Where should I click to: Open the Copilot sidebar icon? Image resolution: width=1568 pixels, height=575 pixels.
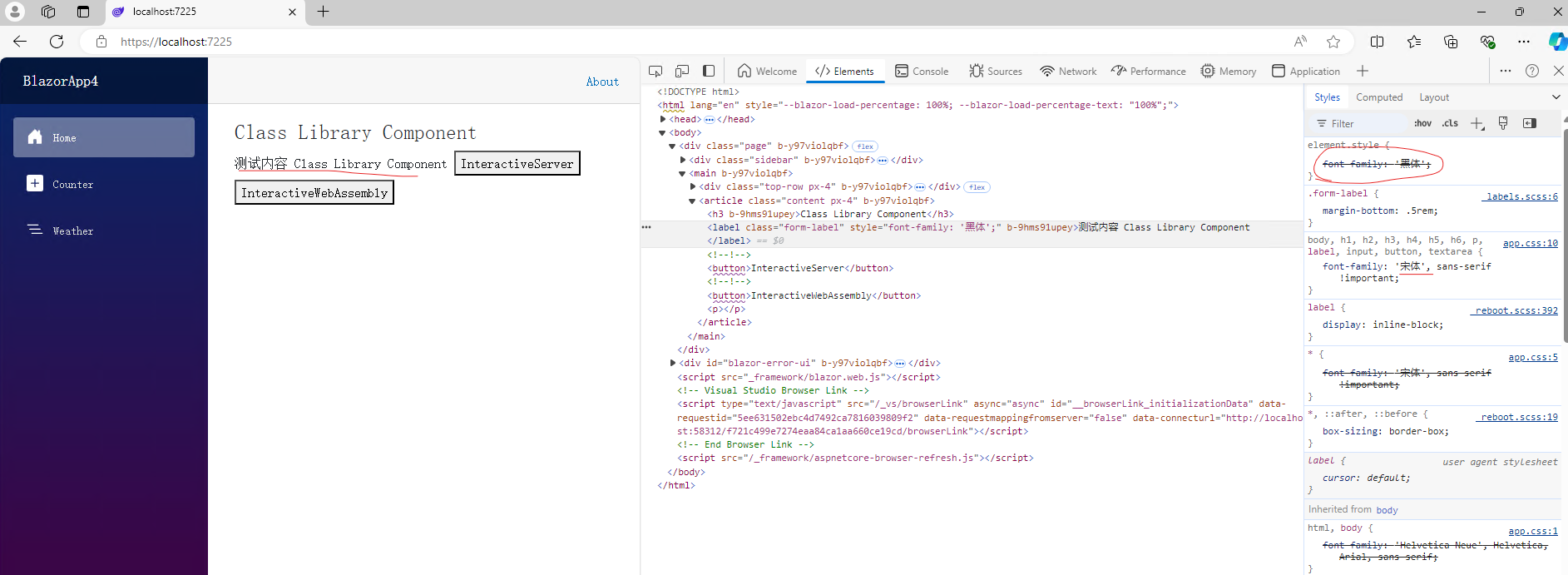coord(1557,42)
